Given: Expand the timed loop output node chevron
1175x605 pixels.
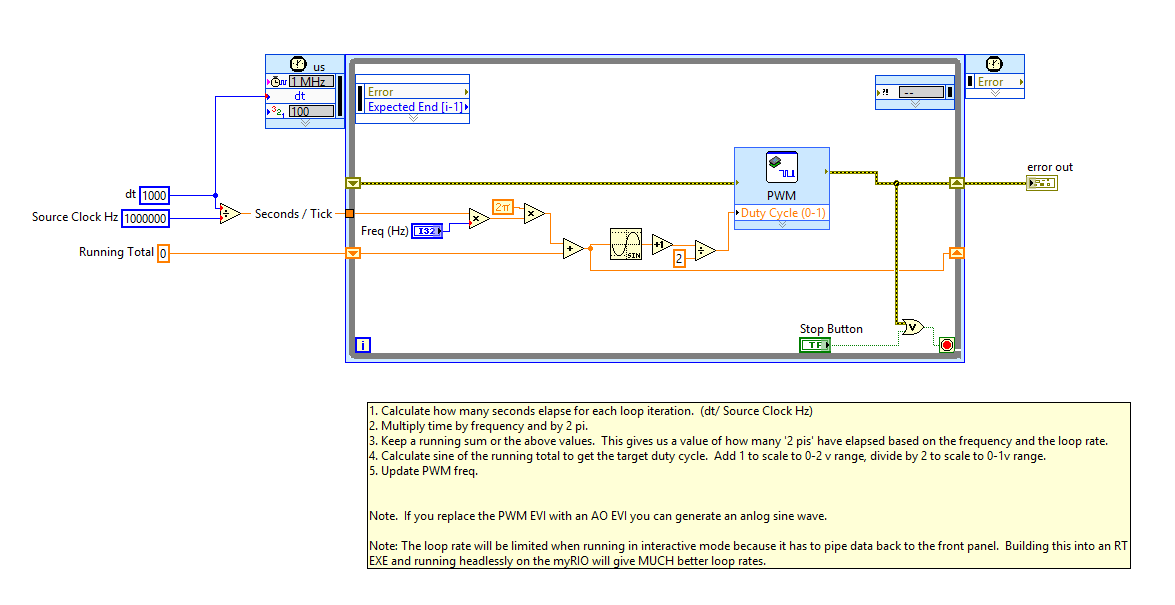Looking at the screenshot, I should 995,94.
